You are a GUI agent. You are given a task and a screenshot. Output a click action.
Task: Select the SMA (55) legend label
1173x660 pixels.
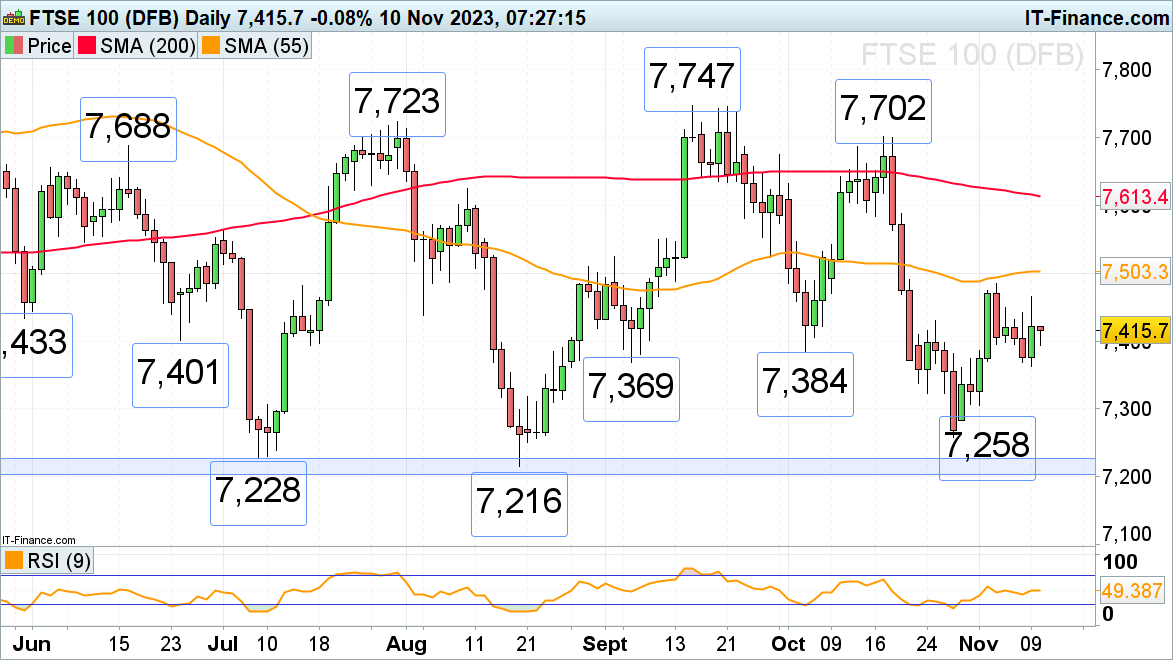[x=266, y=46]
